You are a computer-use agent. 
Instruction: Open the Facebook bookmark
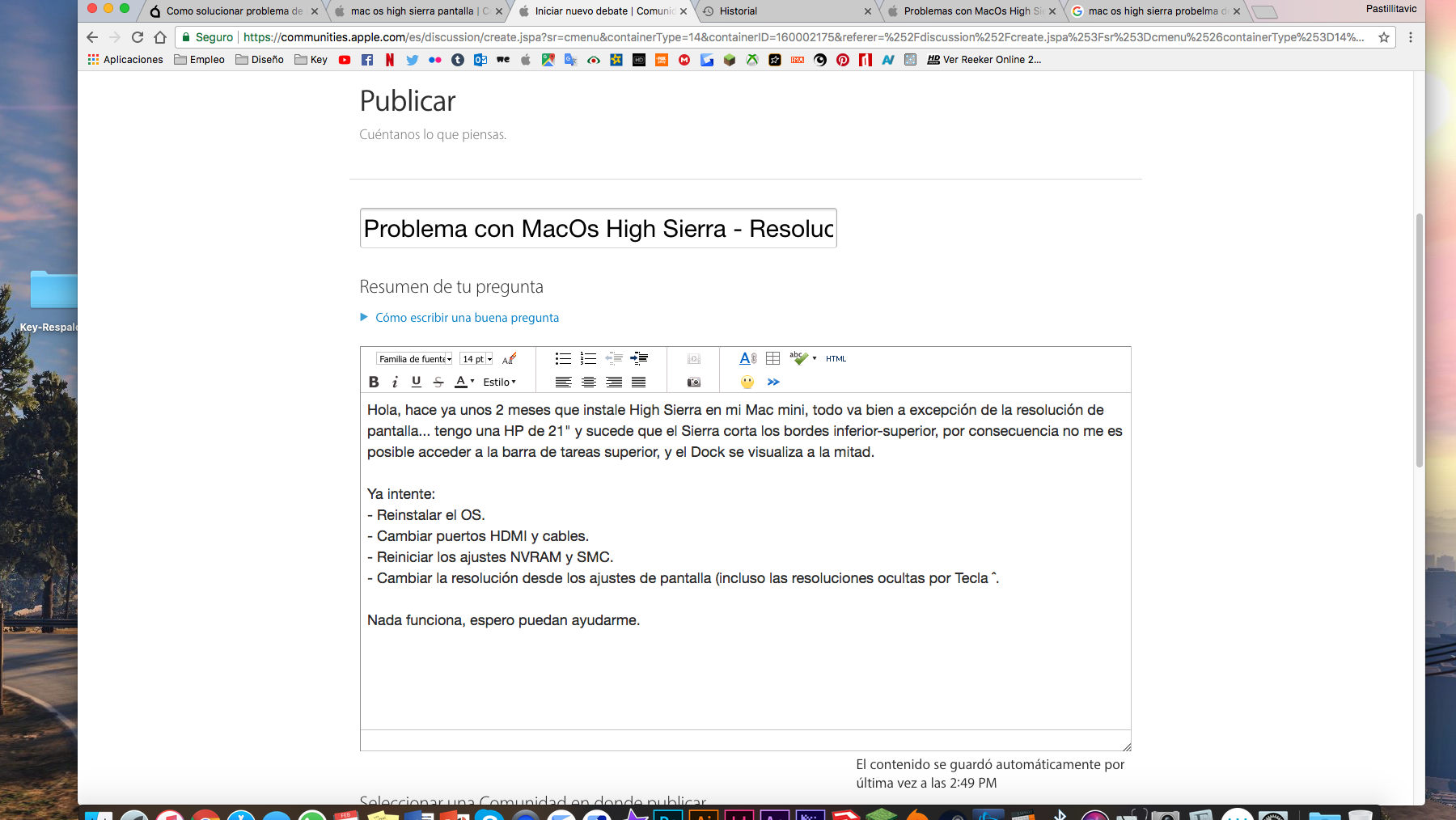point(367,60)
